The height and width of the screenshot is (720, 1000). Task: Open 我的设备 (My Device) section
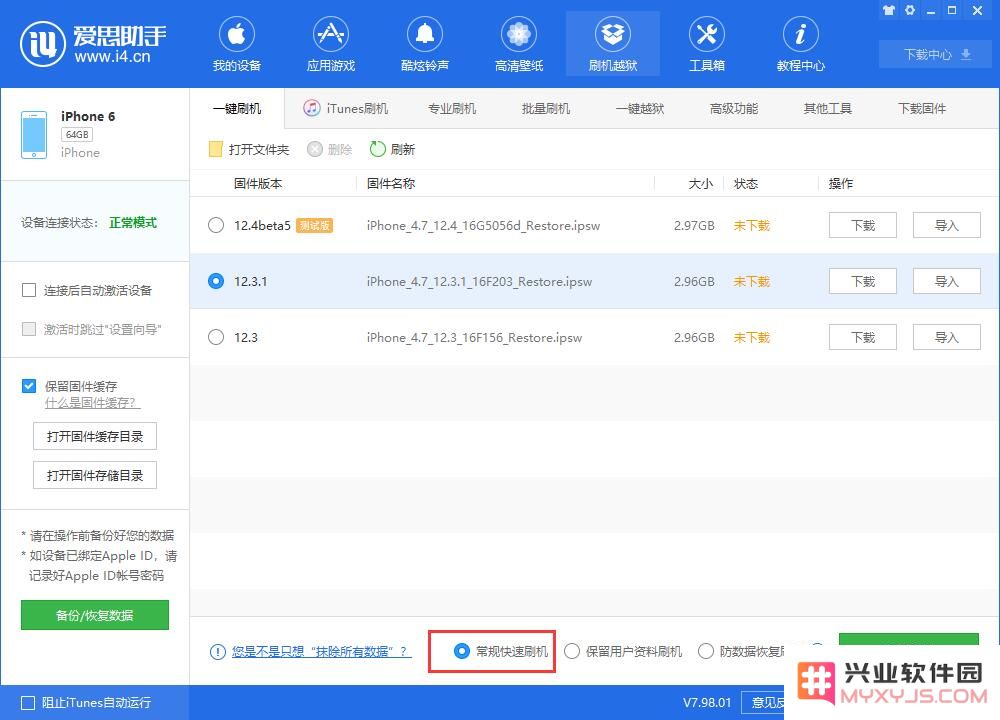click(x=237, y=44)
